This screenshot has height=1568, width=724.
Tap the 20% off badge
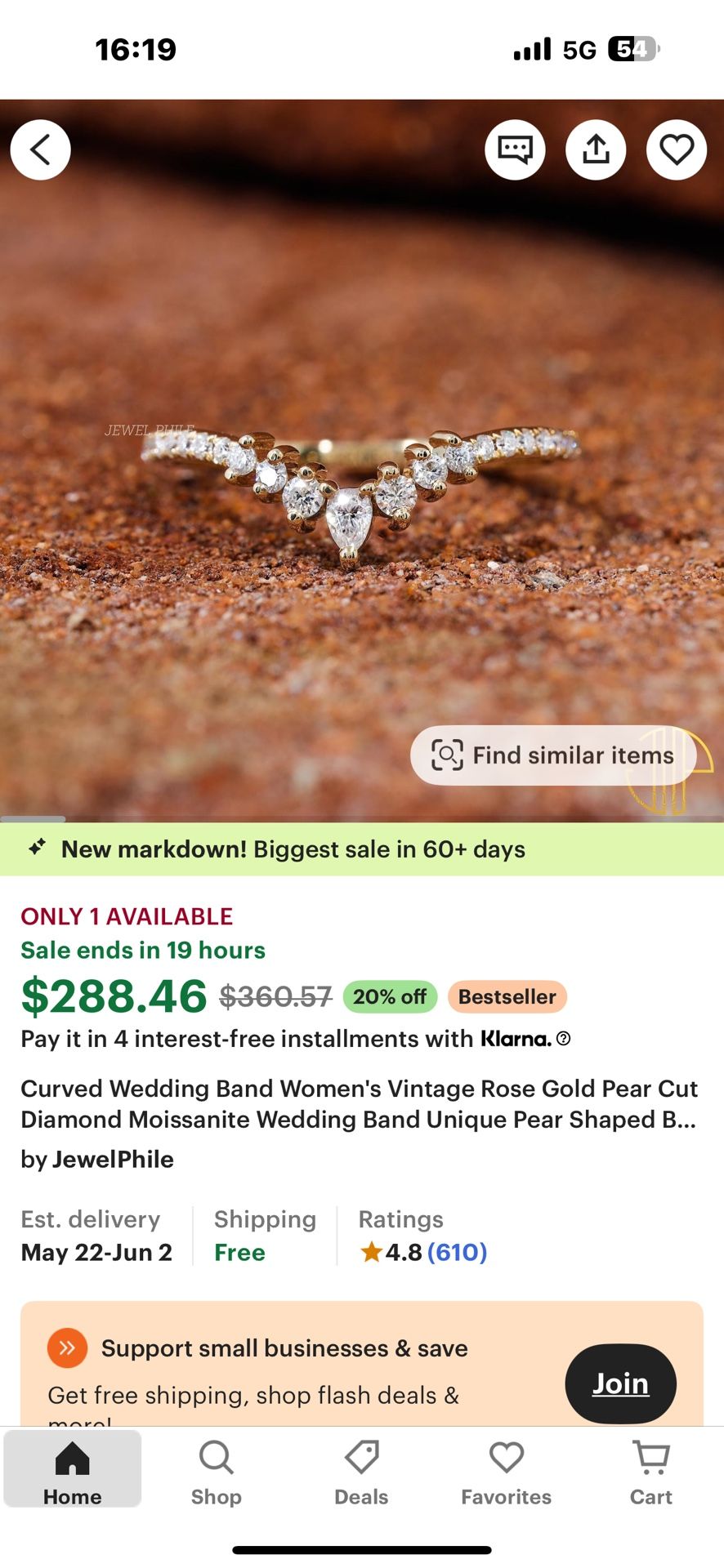tap(390, 996)
